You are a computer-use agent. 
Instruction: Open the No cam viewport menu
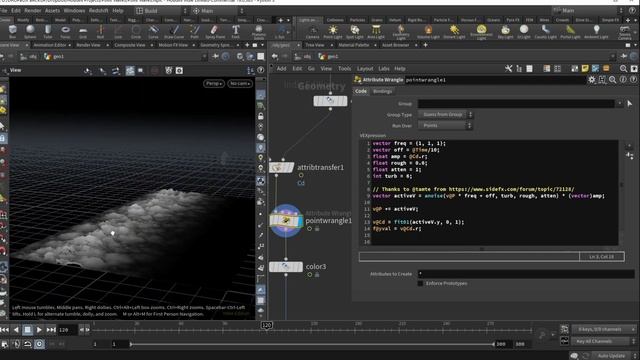coord(240,83)
